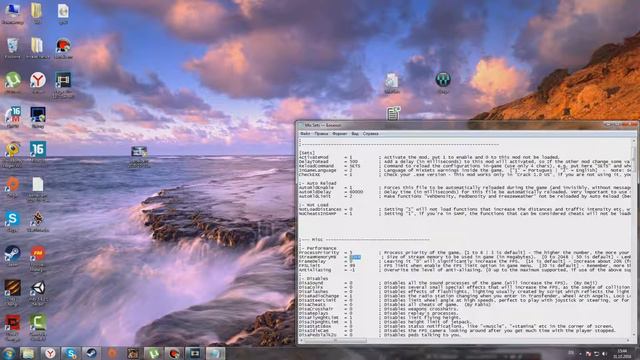This screenshot has height=360, width=640.
Task: Launch Steam from the desktop shortcut
Action: coord(13,255)
